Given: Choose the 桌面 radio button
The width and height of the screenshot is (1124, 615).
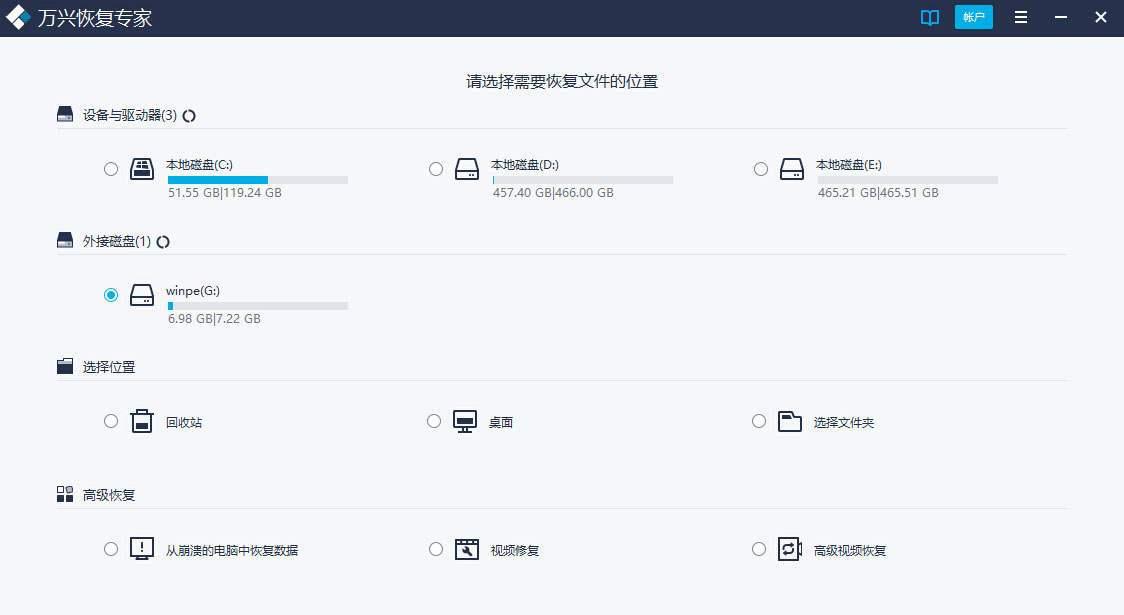Looking at the screenshot, I should click(x=434, y=421).
